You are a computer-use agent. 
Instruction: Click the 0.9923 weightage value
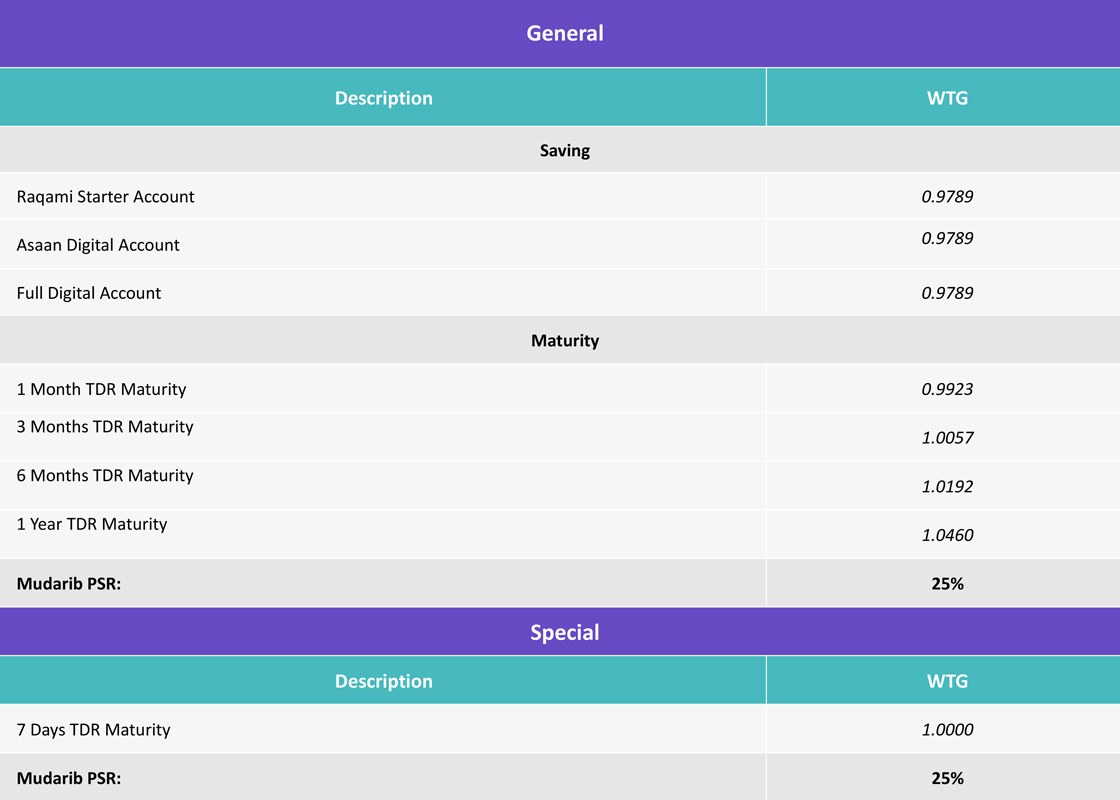tap(947, 389)
